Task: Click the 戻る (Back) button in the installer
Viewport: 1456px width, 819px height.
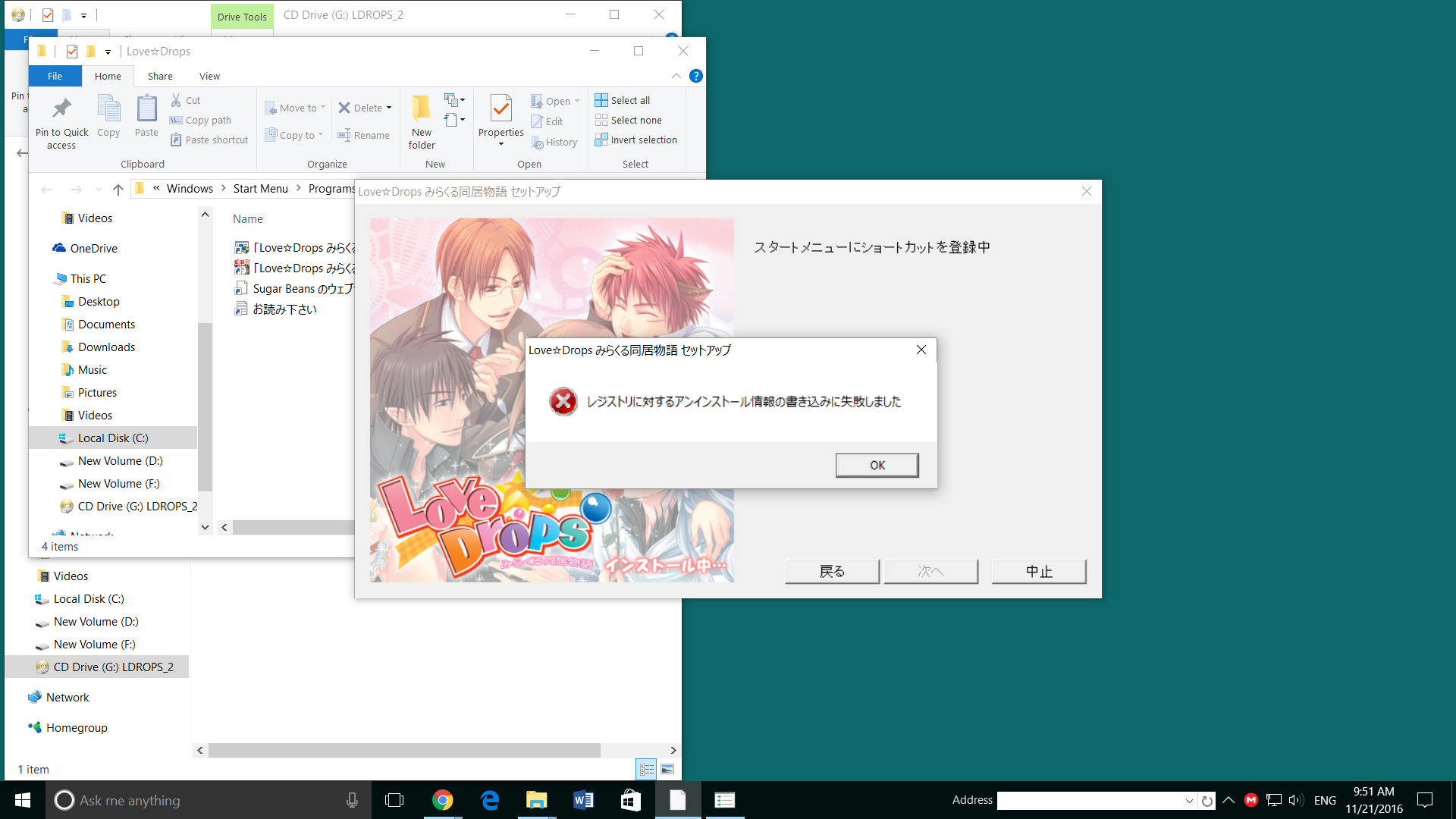Action: (x=832, y=571)
